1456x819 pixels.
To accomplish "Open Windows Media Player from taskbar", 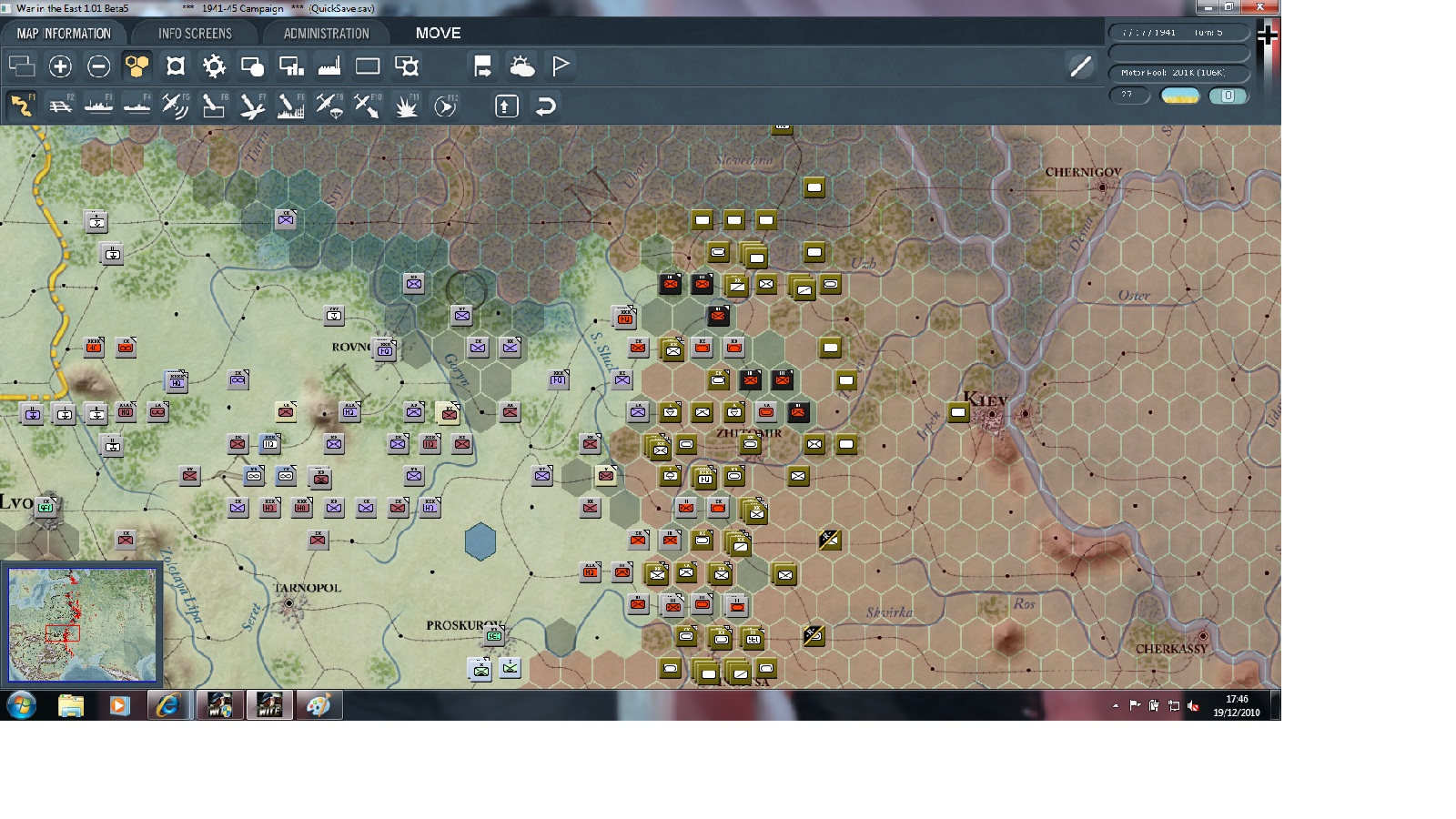I will tap(119, 705).
